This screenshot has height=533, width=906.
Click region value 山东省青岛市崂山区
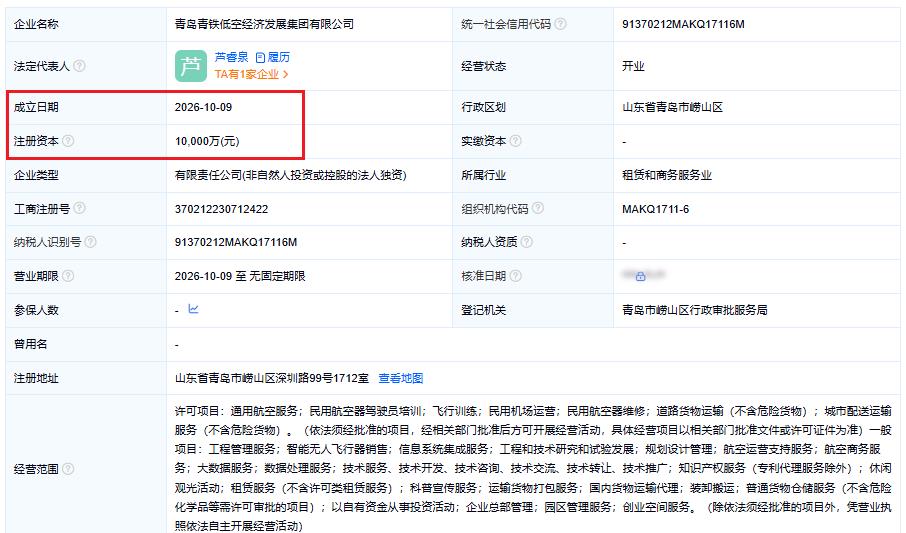[x=672, y=108]
